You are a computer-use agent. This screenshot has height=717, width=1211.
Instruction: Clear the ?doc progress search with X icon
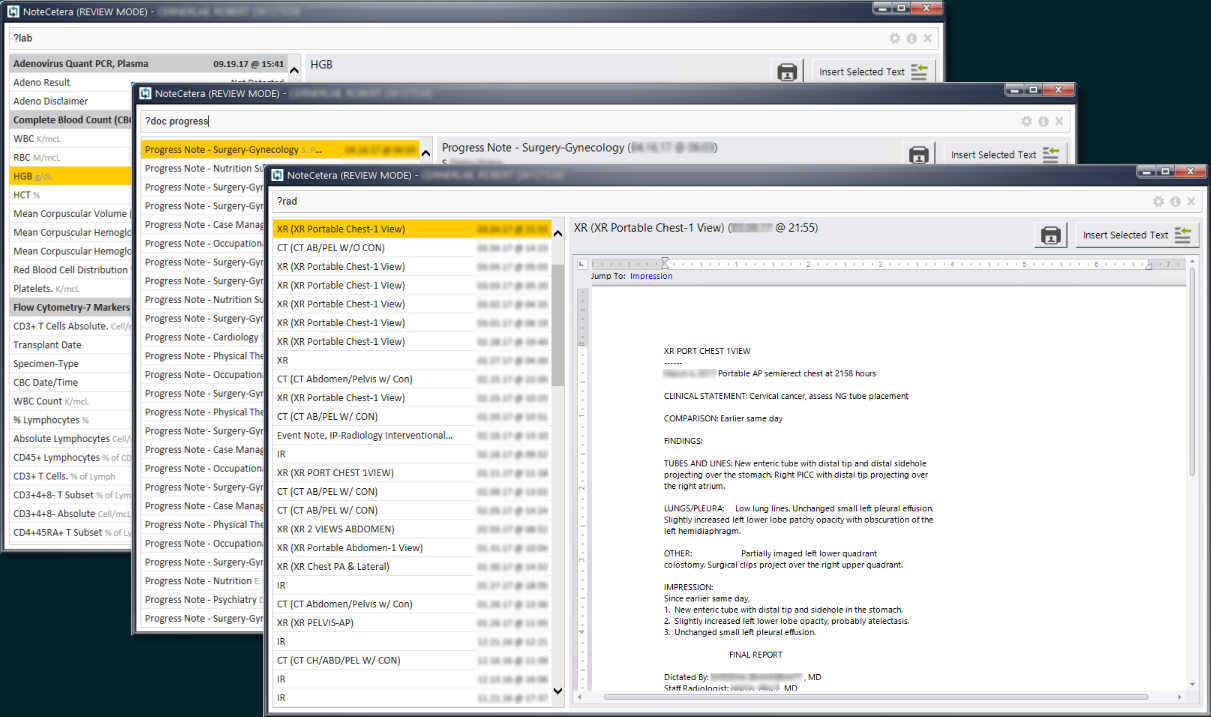coord(1059,121)
